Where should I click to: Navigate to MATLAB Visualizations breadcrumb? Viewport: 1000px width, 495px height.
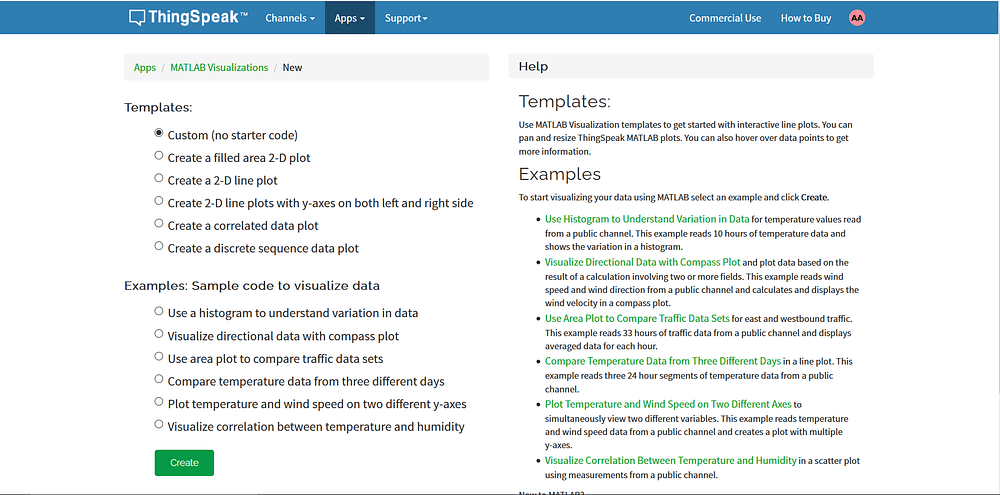pos(219,68)
